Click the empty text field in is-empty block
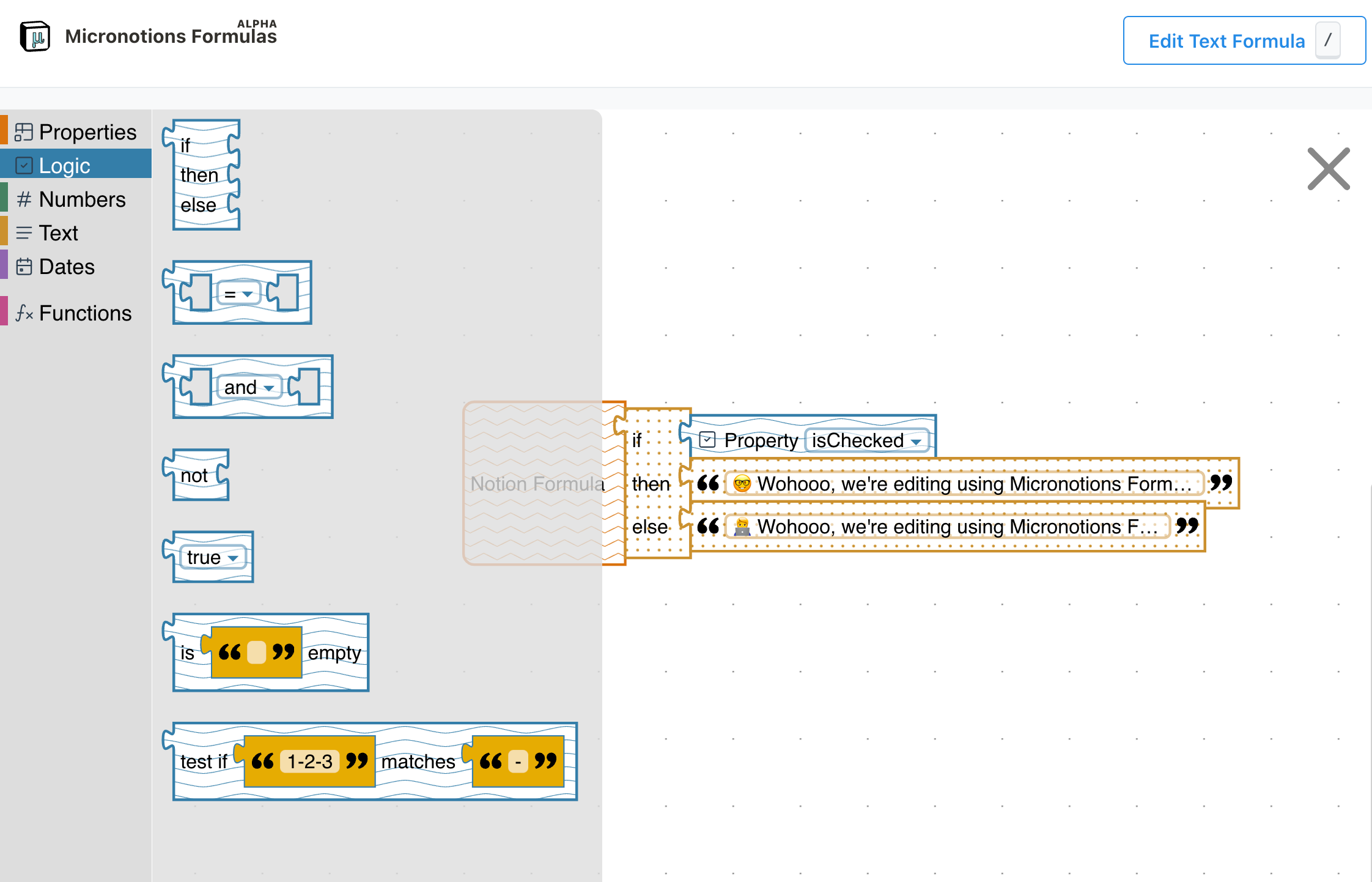Image resolution: width=1372 pixels, height=882 pixels. (256, 653)
